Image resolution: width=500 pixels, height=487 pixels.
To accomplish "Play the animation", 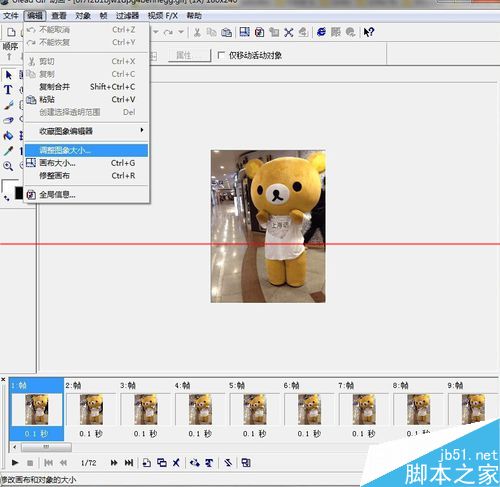I will coord(15,463).
